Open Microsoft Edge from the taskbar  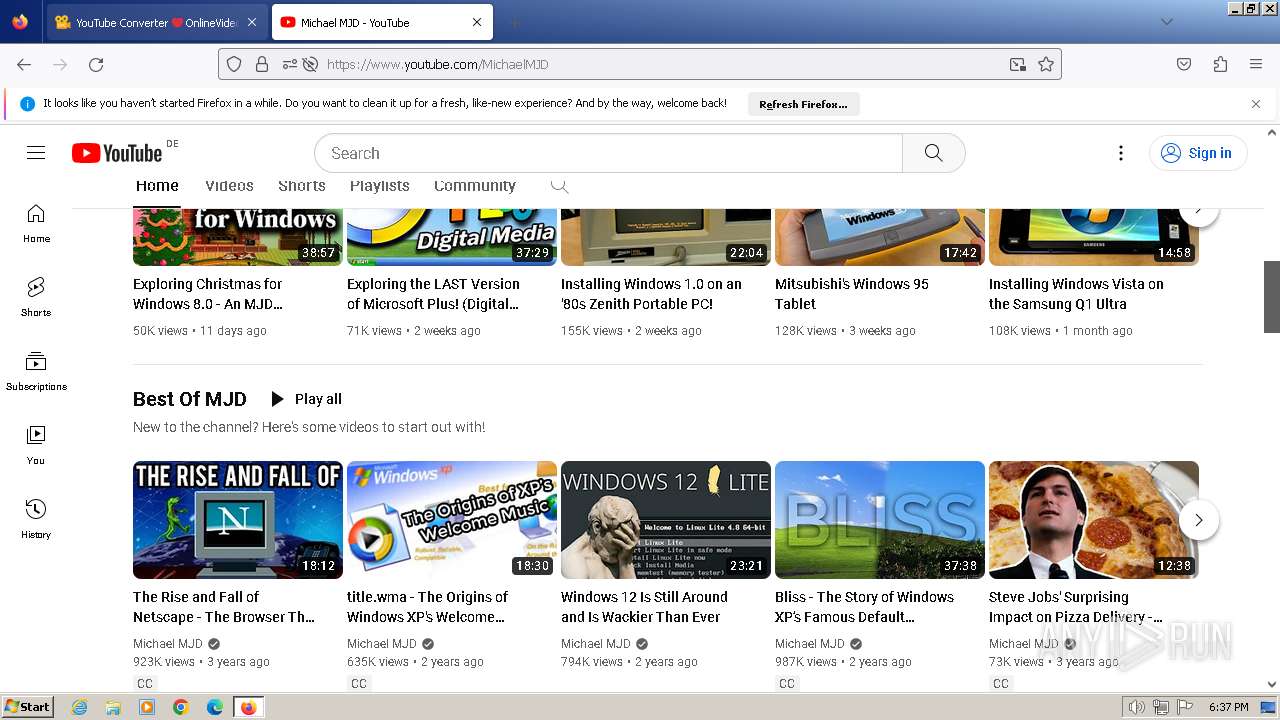click(215, 707)
